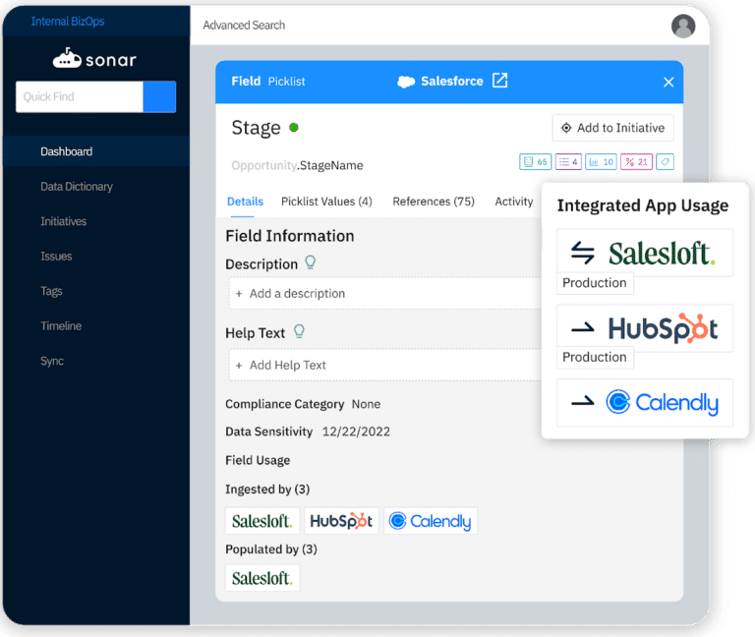Open HubSpot card in Integrated App Usage
The width and height of the screenshot is (755, 637).
pos(645,328)
